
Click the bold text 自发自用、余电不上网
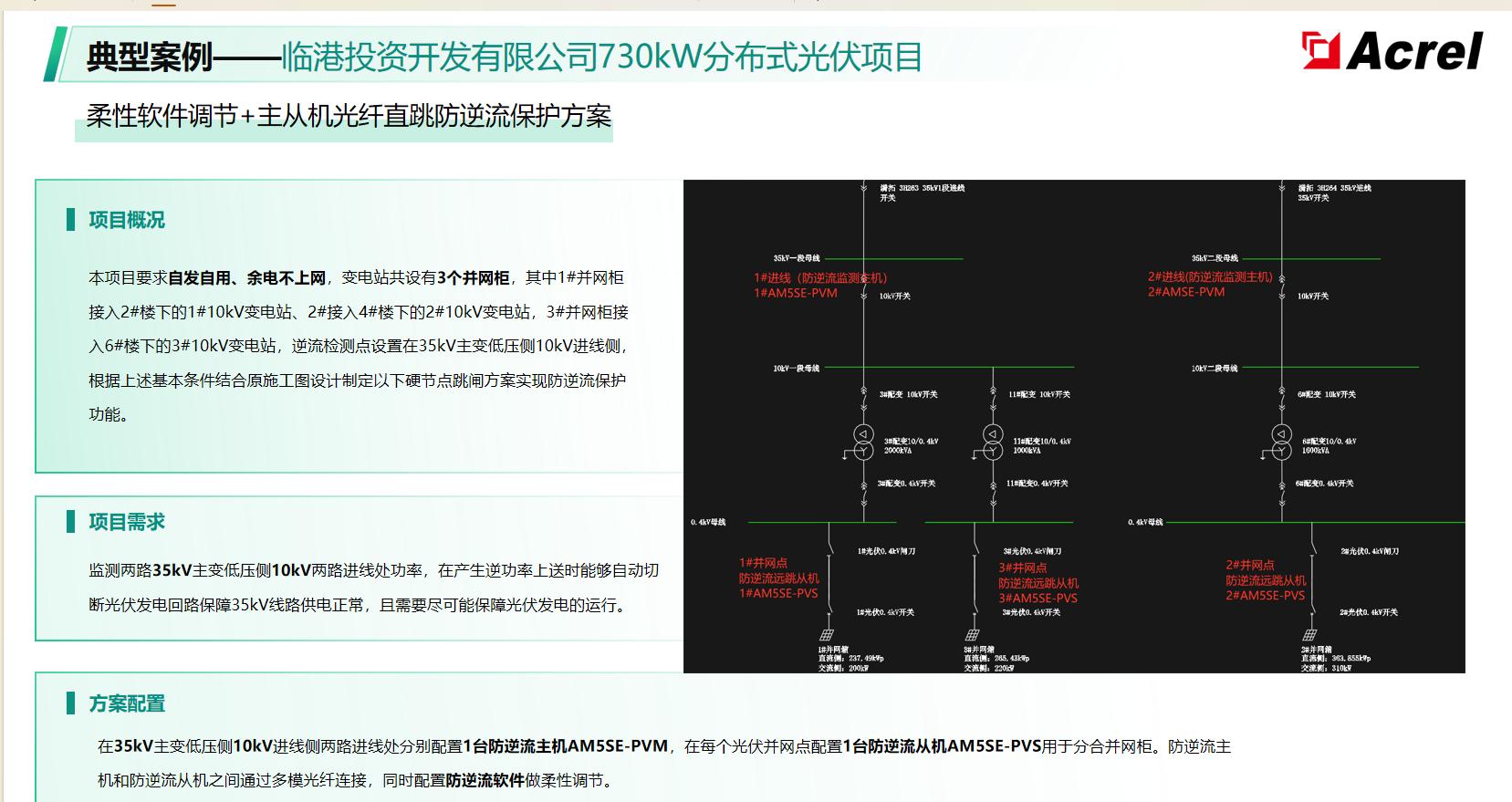click(x=246, y=278)
